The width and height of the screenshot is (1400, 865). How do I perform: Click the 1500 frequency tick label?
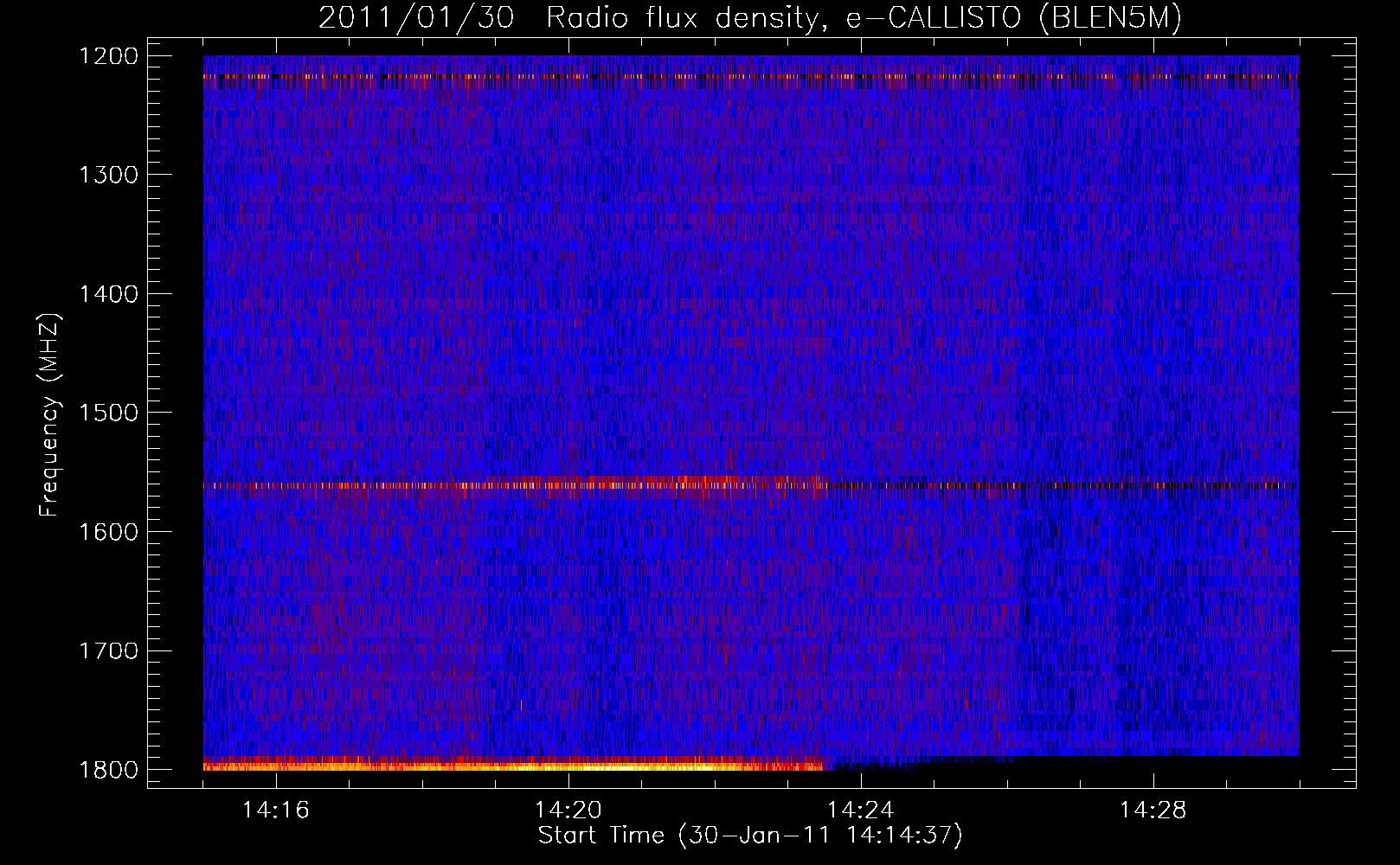pyautogui.click(x=108, y=413)
